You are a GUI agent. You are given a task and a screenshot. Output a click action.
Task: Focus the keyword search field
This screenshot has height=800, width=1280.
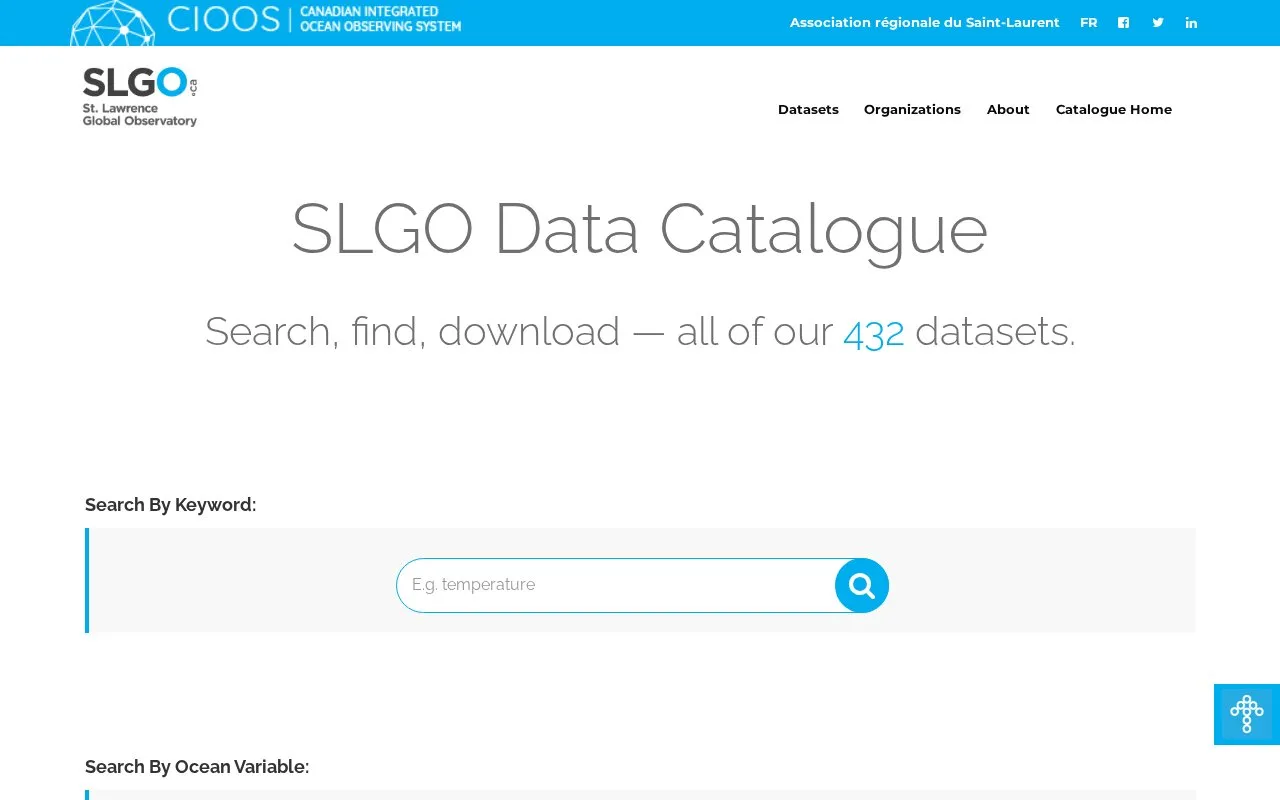pos(616,585)
